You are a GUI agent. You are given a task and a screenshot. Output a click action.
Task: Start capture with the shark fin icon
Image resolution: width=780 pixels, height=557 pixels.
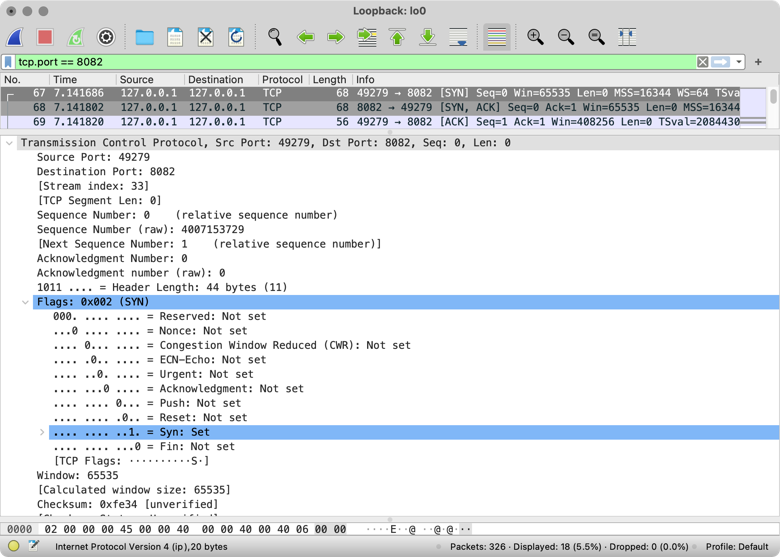tap(15, 37)
